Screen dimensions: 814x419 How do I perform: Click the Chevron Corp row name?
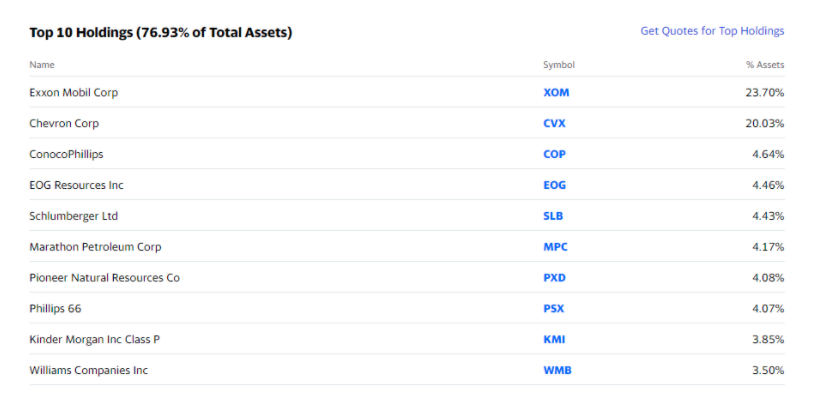[x=64, y=124]
